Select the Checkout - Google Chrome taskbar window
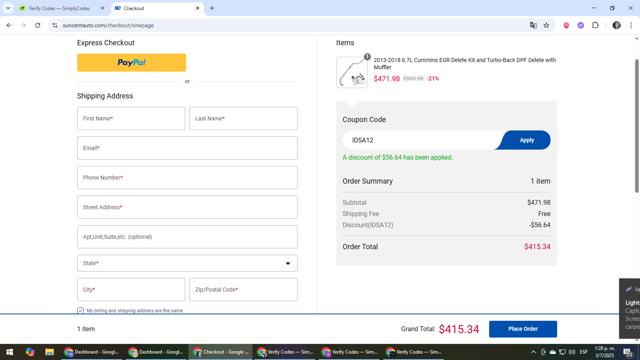This screenshot has width=640, height=360. tap(220, 352)
